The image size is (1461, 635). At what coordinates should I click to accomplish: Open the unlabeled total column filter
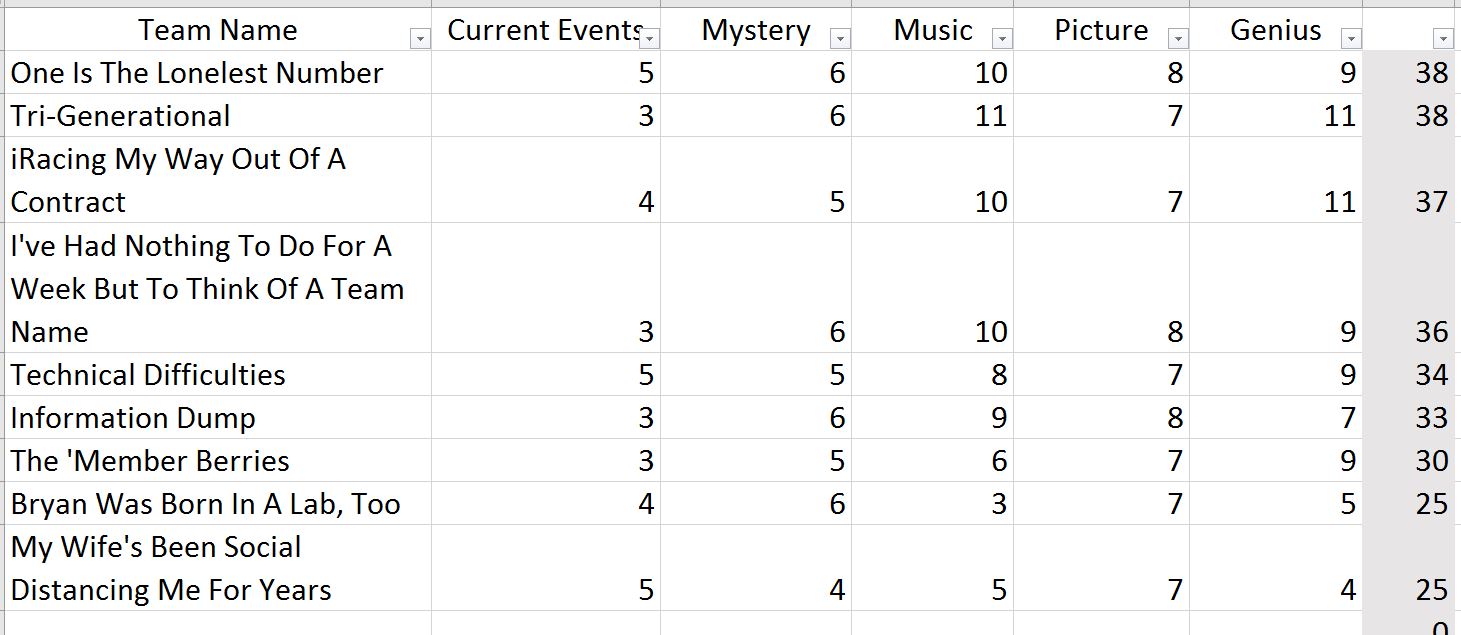[1442, 39]
